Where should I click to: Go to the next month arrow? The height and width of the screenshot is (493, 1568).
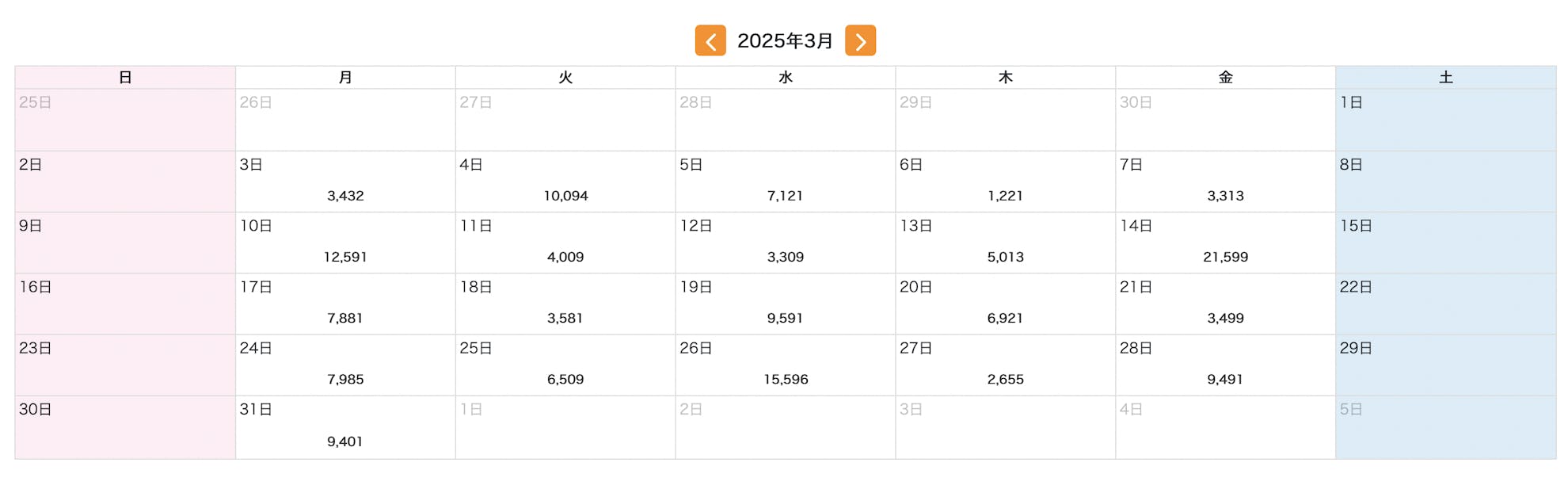coord(860,40)
